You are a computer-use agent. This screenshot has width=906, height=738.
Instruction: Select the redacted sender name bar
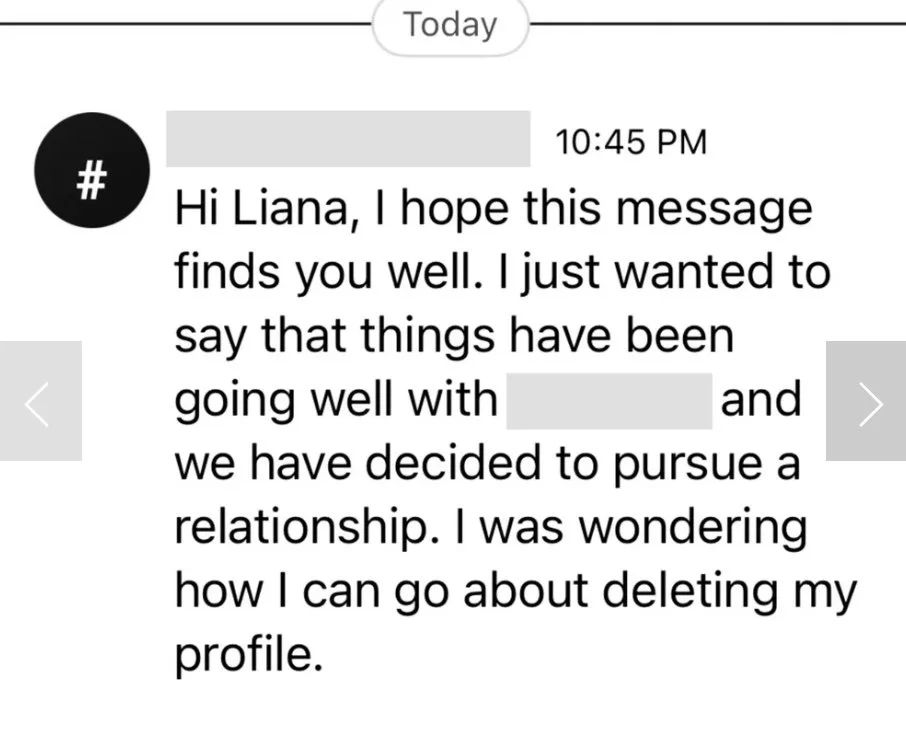pos(348,139)
